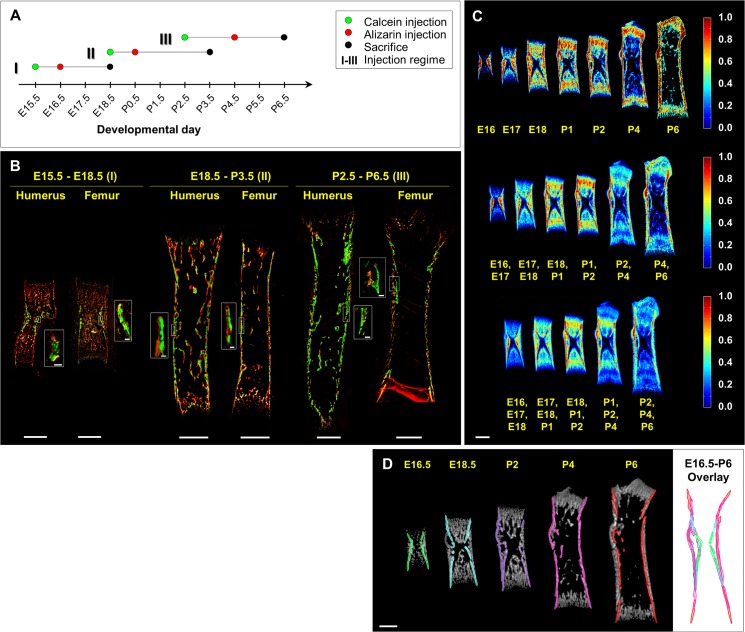Screen dimensions: 745x632
Task: Click the panel D label letter
Action: [386, 465]
